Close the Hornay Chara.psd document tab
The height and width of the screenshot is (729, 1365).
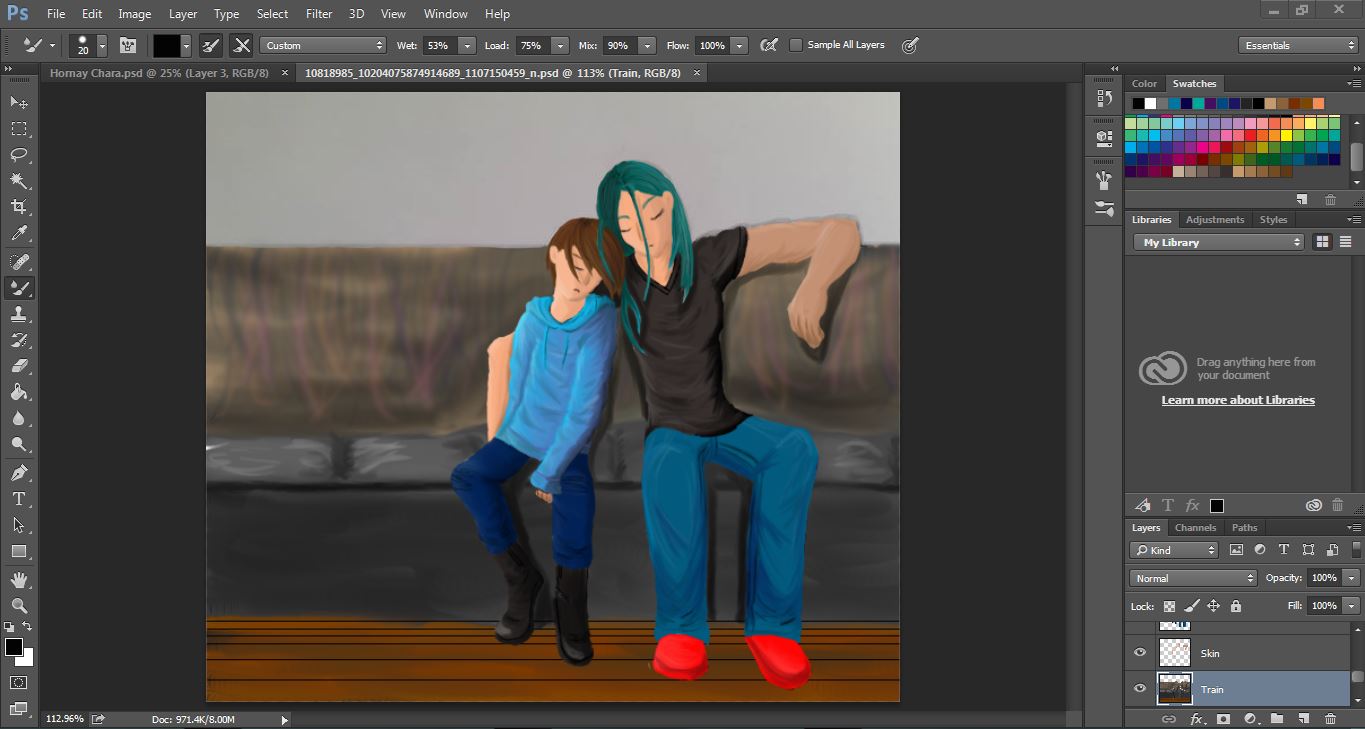pos(285,73)
